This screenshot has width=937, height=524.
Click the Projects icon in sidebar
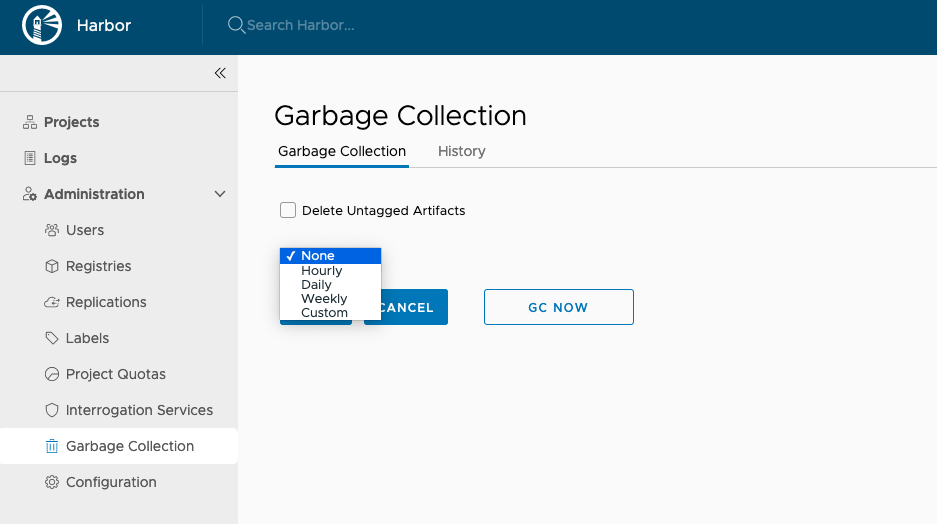(x=30, y=122)
